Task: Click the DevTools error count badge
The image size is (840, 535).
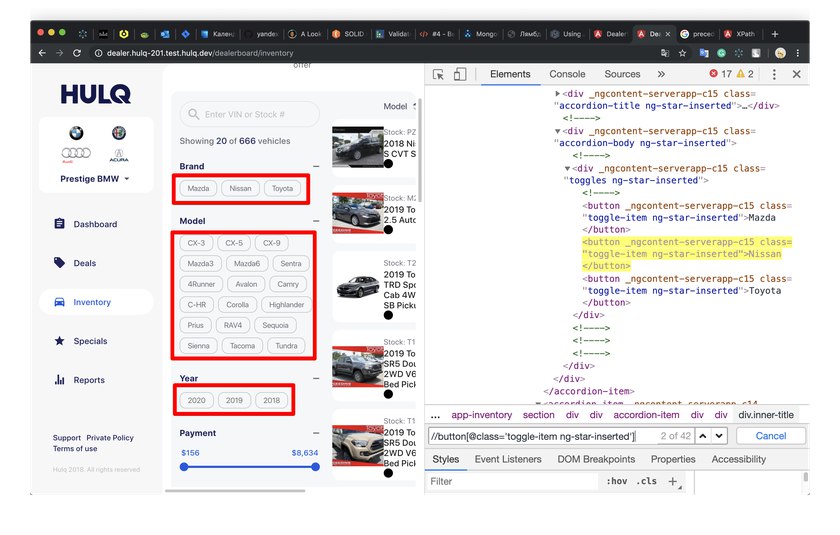Action: click(x=721, y=74)
